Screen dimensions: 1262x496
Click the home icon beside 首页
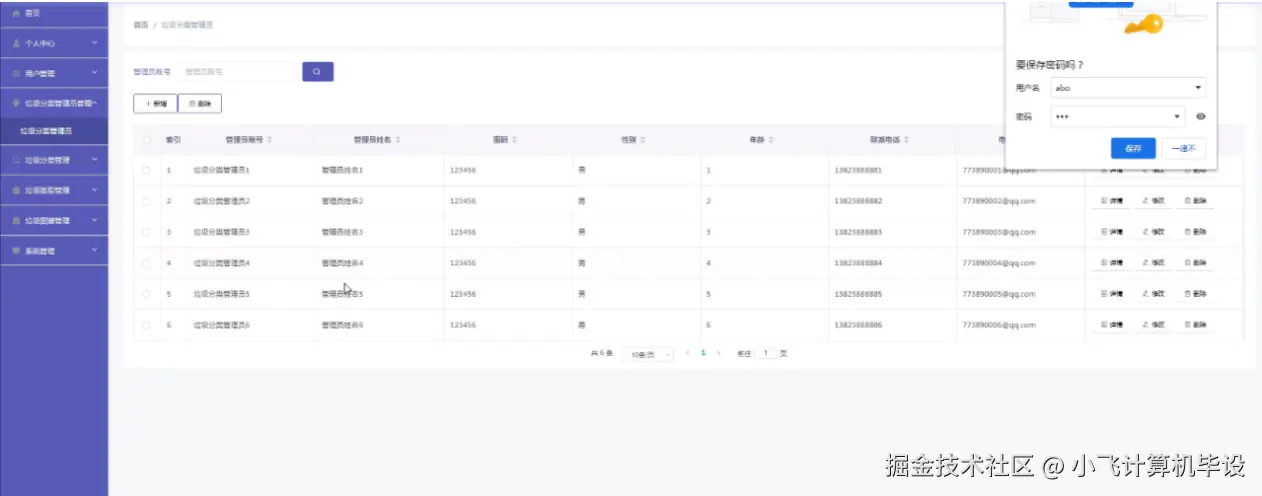coord(16,13)
